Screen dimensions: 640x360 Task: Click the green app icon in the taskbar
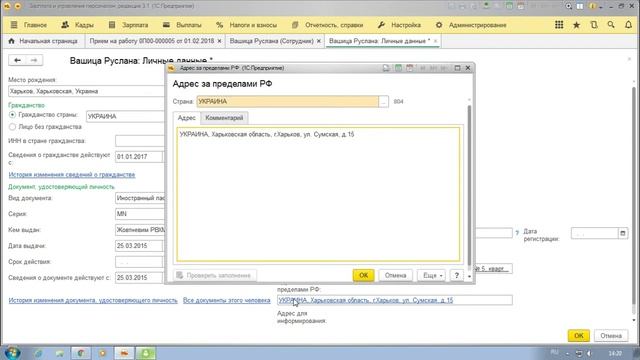click(x=146, y=353)
